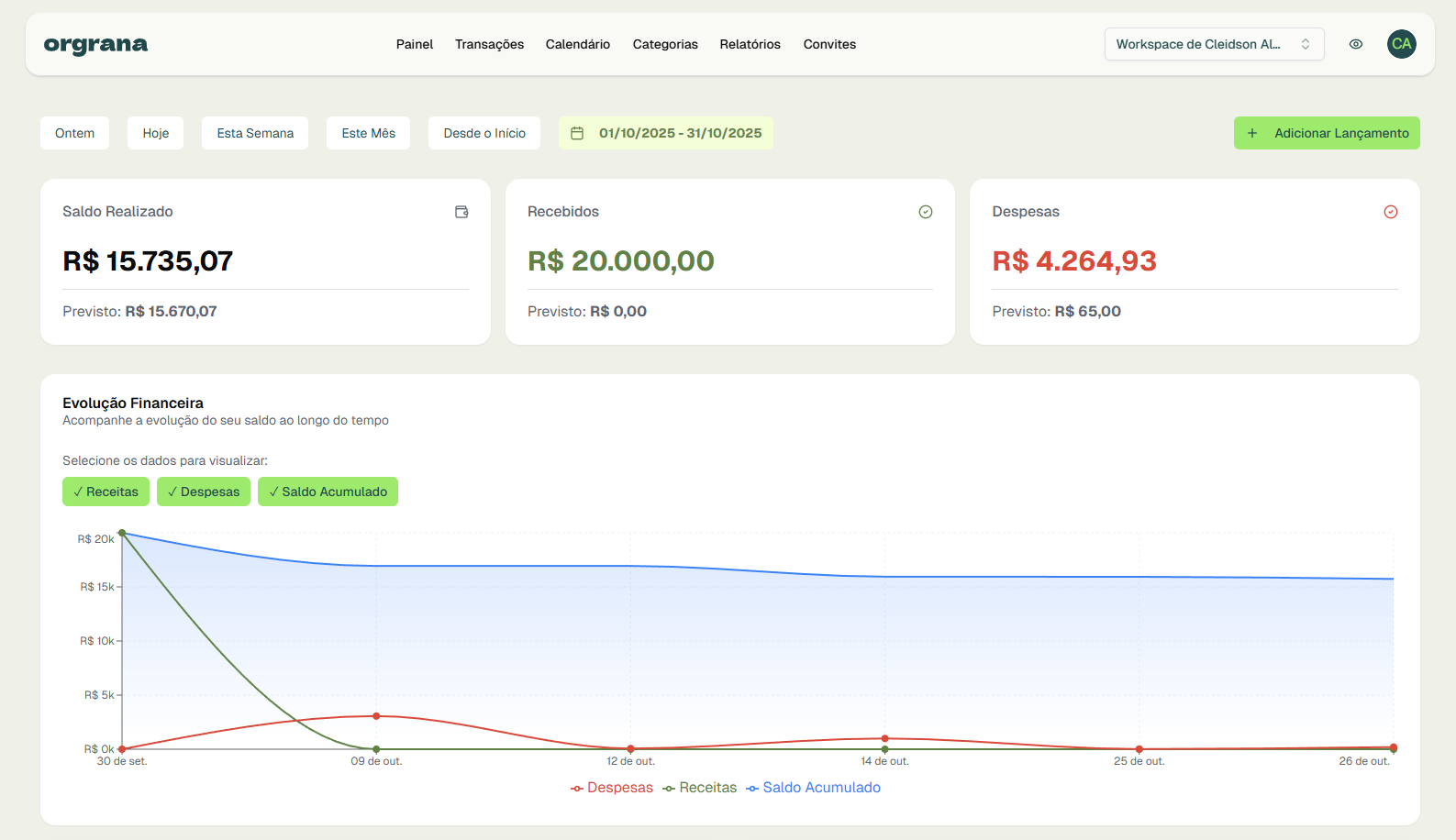Click the plus icon on Adicionar Lançamento

click(x=1252, y=133)
